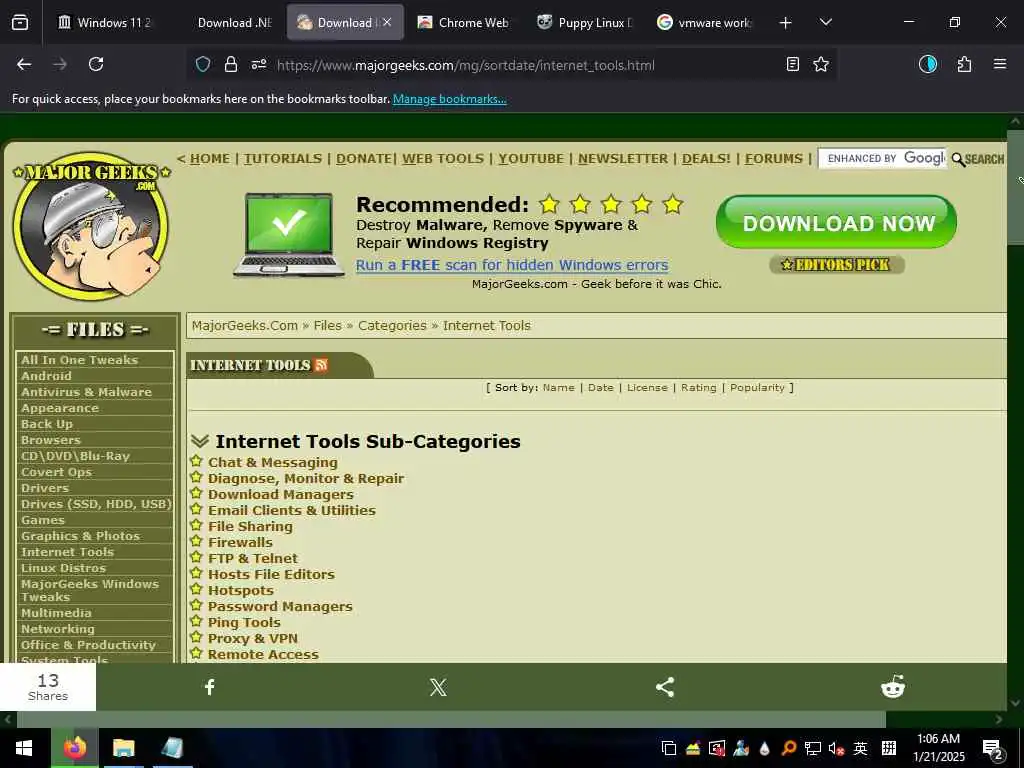Image resolution: width=1024 pixels, height=768 pixels.
Task: Open Windows Start menu
Action: 24,748
